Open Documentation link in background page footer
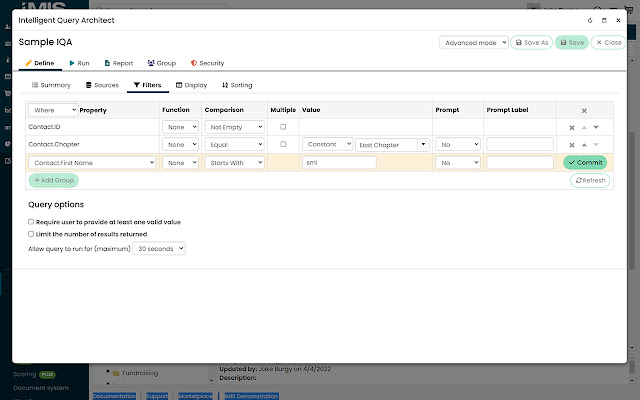Screen dimensions: 640x400 point(114,396)
